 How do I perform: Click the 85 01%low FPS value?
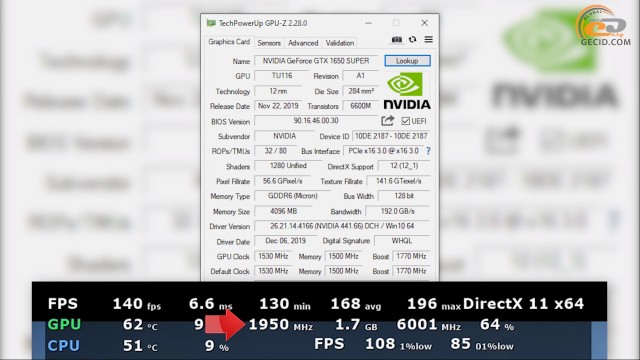coord(482,344)
